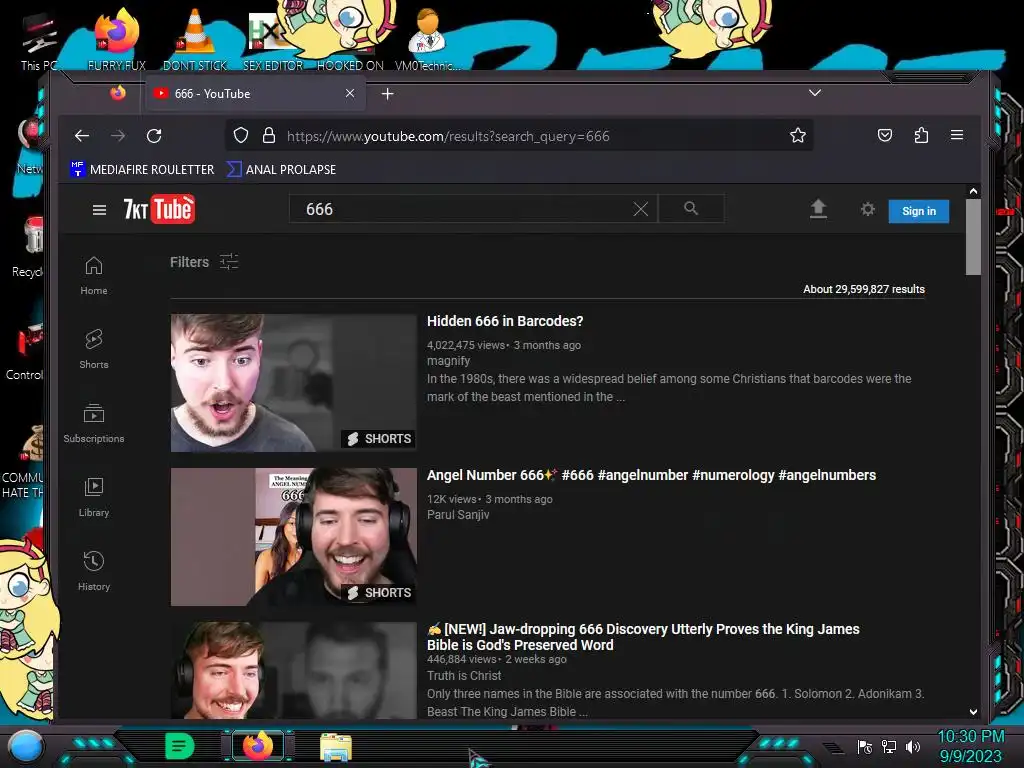This screenshot has width=1024, height=768.
Task: Click the page scrollbar down arrow
Action: click(973, 712)
